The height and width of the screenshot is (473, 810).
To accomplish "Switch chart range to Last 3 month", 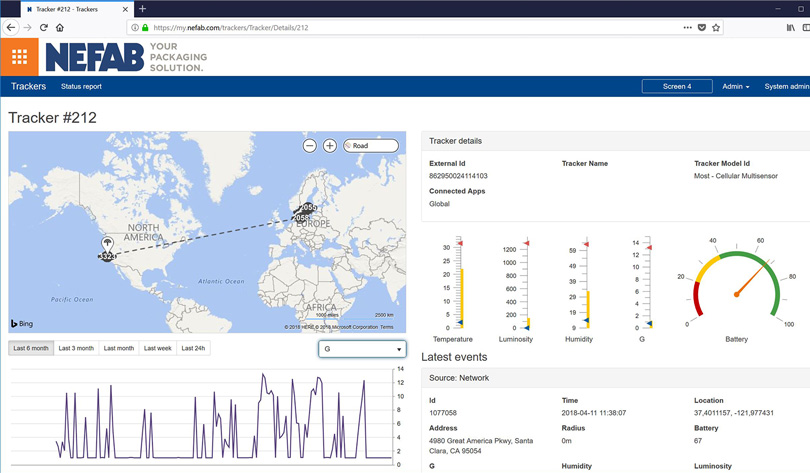I will coord(76,348).
